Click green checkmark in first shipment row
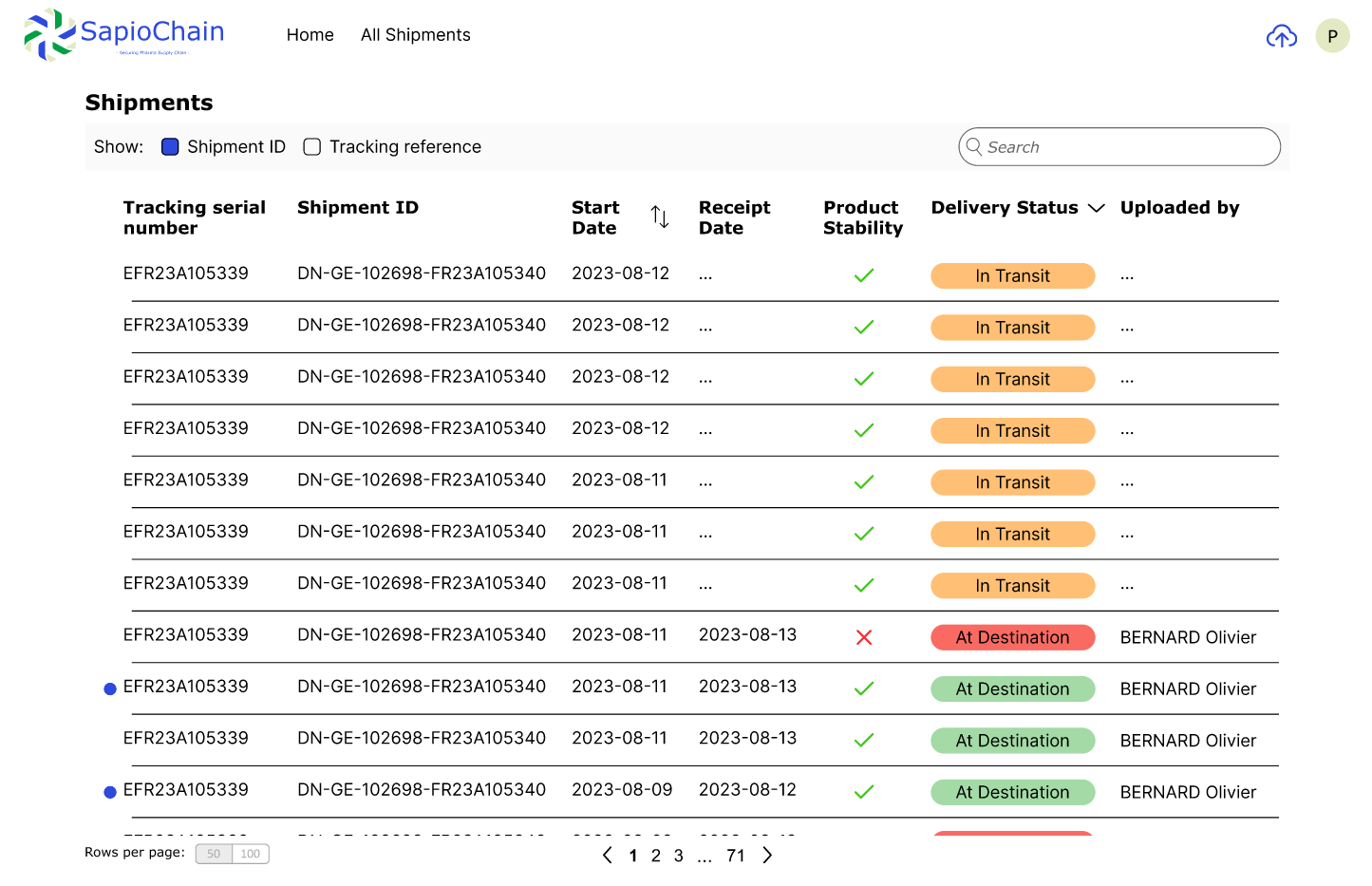 click(x=863, y=276)
